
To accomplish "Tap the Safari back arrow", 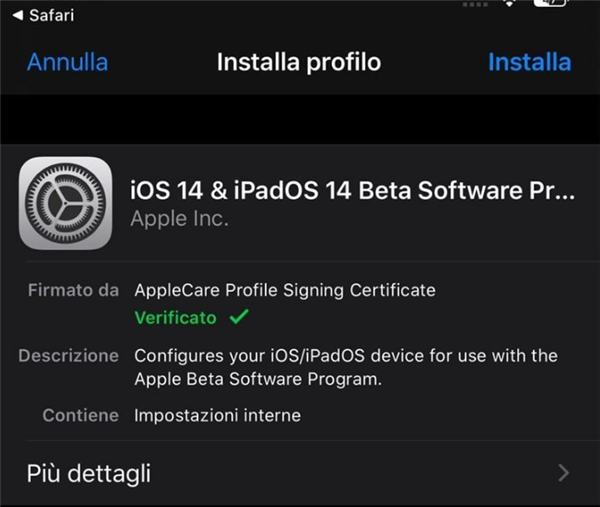I will pos(17,15).
